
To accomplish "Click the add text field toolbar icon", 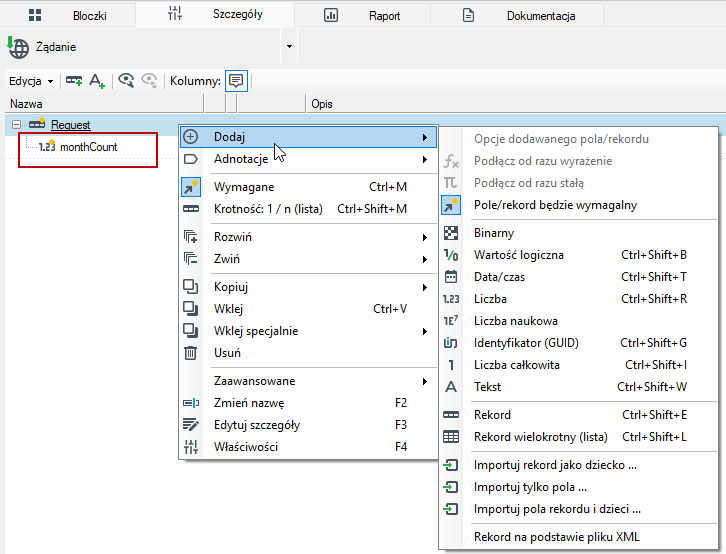I will (97, 81).
